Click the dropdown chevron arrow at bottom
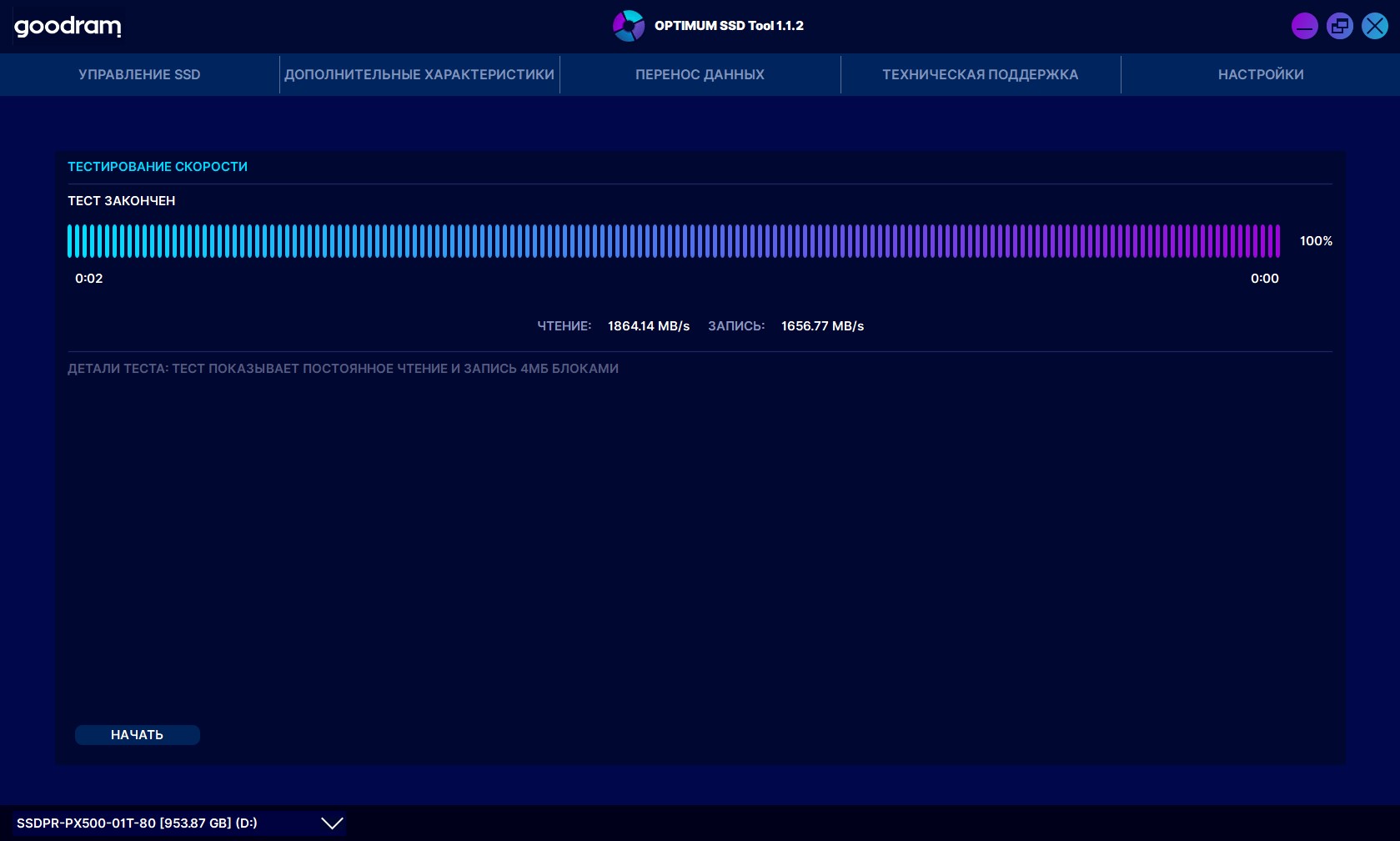This screenshot has height=841, width=1400. (332, 823)
